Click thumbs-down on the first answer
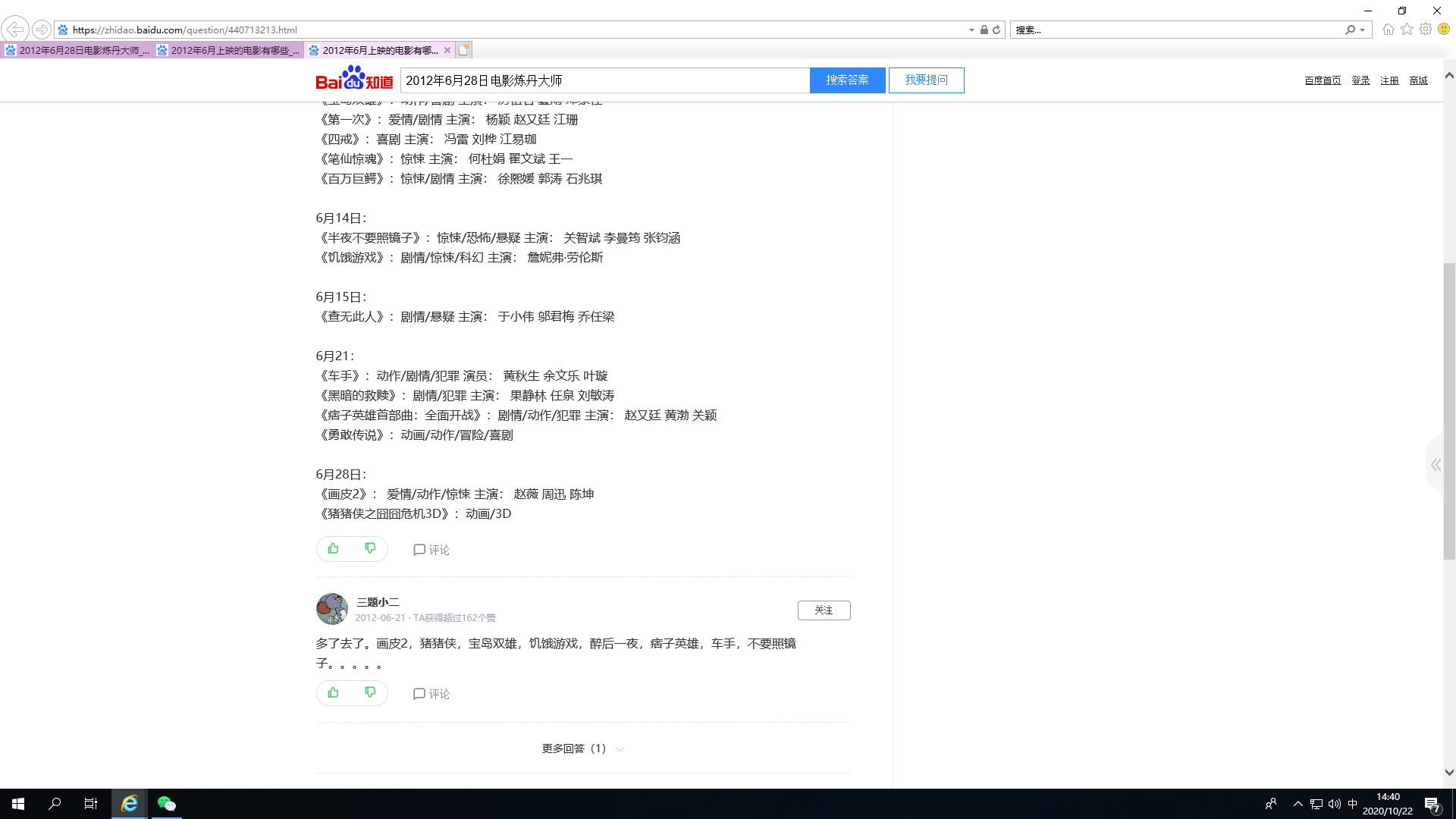The width and height of the screenshot is (1456, 819). pos(370,548)
